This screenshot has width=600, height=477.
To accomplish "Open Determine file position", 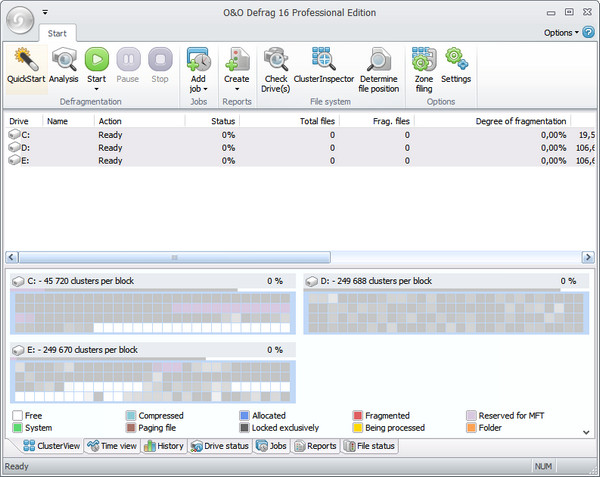I will coord(378,69).
